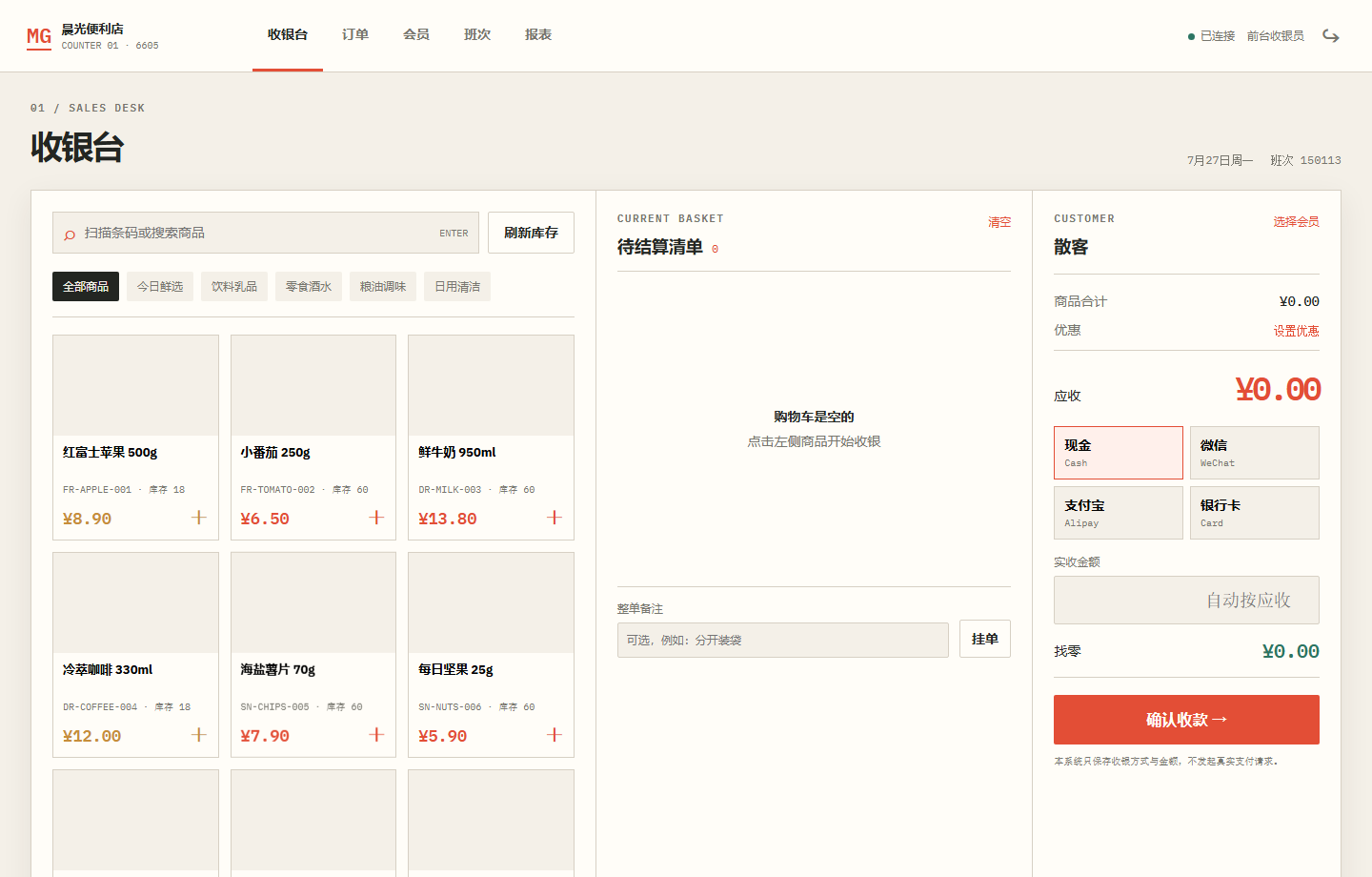The image size is (1372, 877).
Task: Click the 刷新库存 button
Action: [531, 233]
